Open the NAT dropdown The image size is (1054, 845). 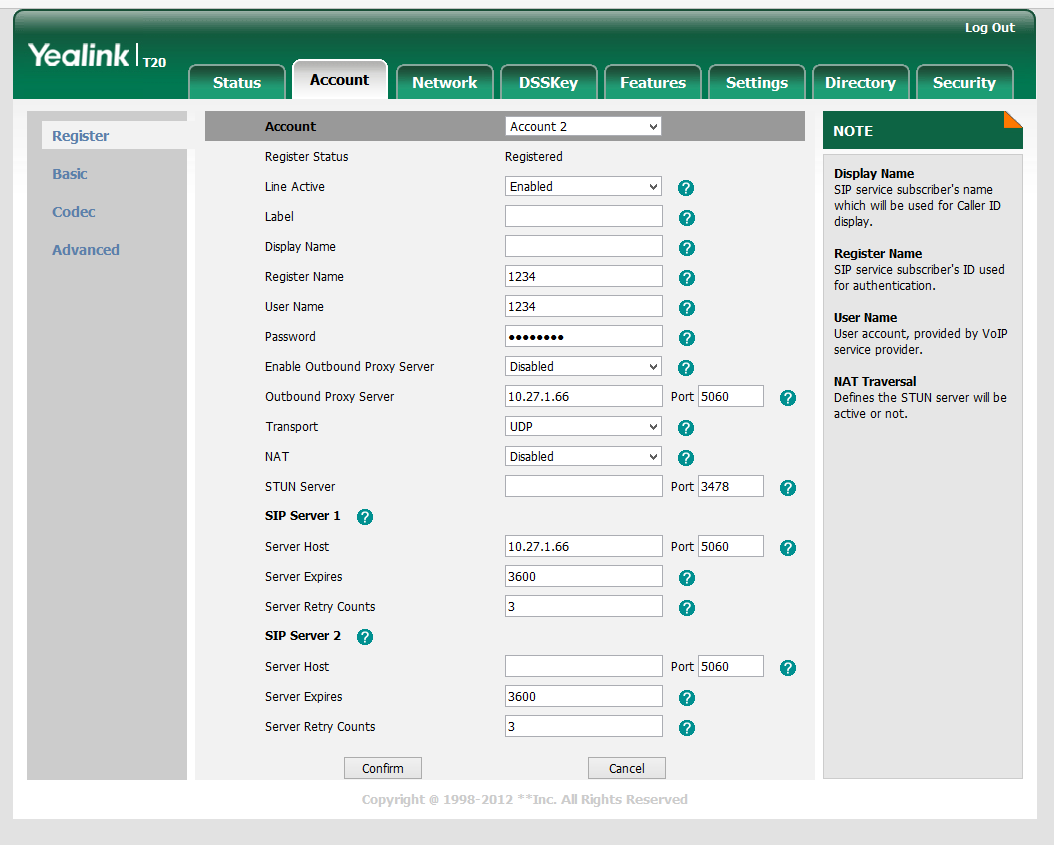pyautogui.click(x=583, y=457)
